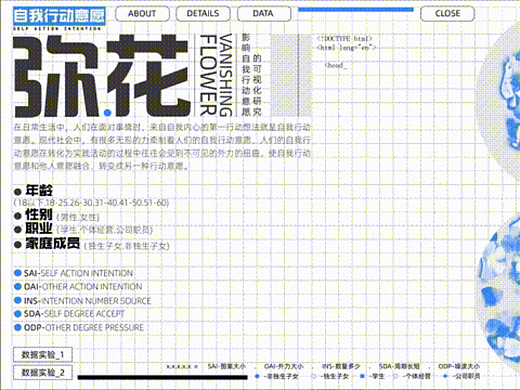
Task: Click the OAI-外力大小 legend label
Action: tap(284, 366)
